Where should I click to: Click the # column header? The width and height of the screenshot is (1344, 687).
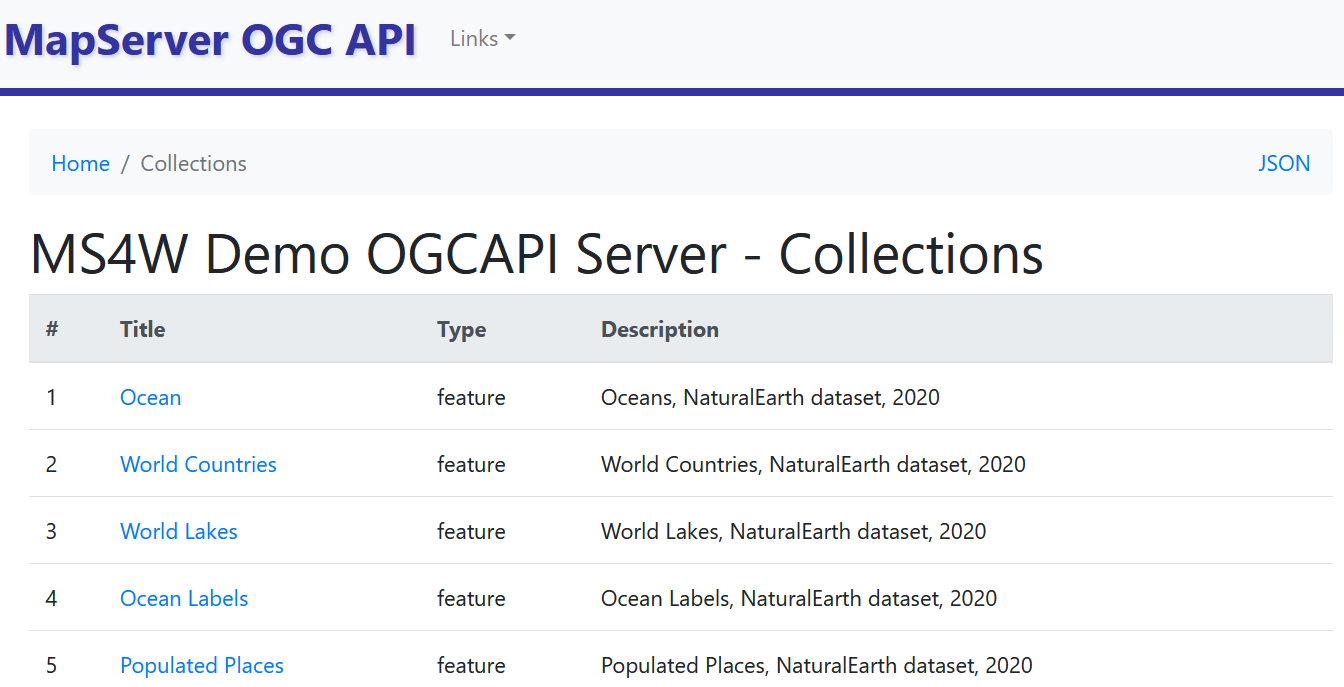click(x=52, y=330)
